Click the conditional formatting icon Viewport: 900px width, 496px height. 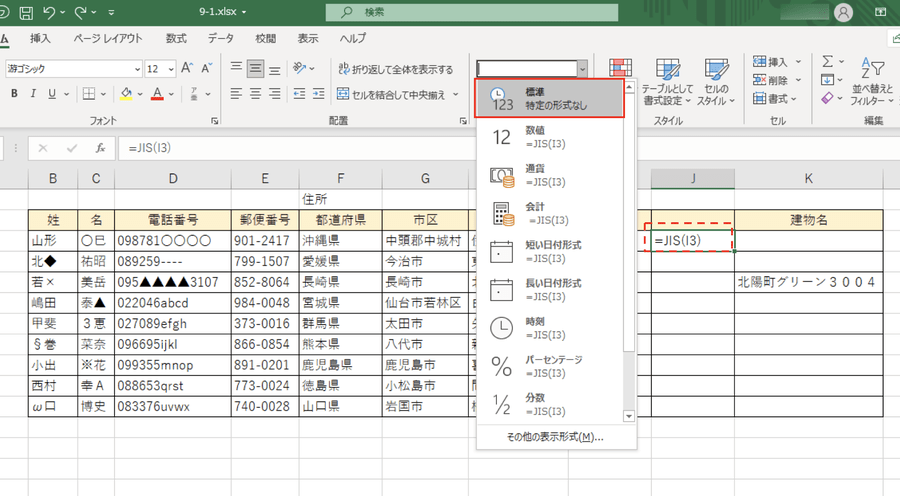(x=620, y=69)
